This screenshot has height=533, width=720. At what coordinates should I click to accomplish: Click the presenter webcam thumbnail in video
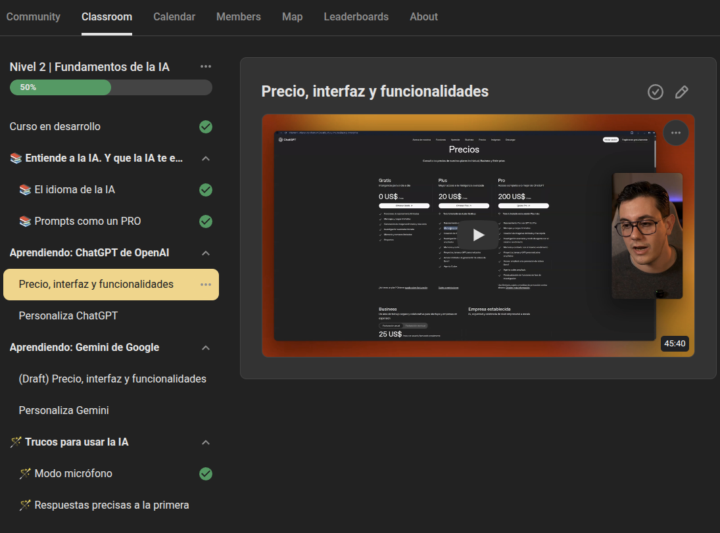pos(647,236)
